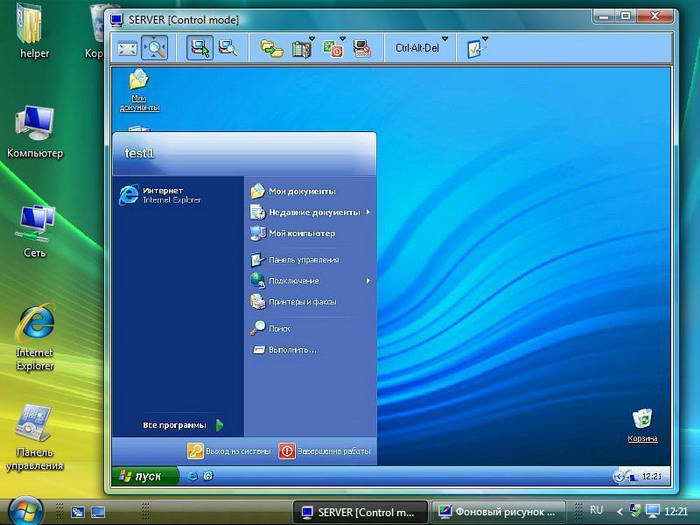Switch to normal-size screen view in toolbar
Screen dimensions: 700x525
127,48
